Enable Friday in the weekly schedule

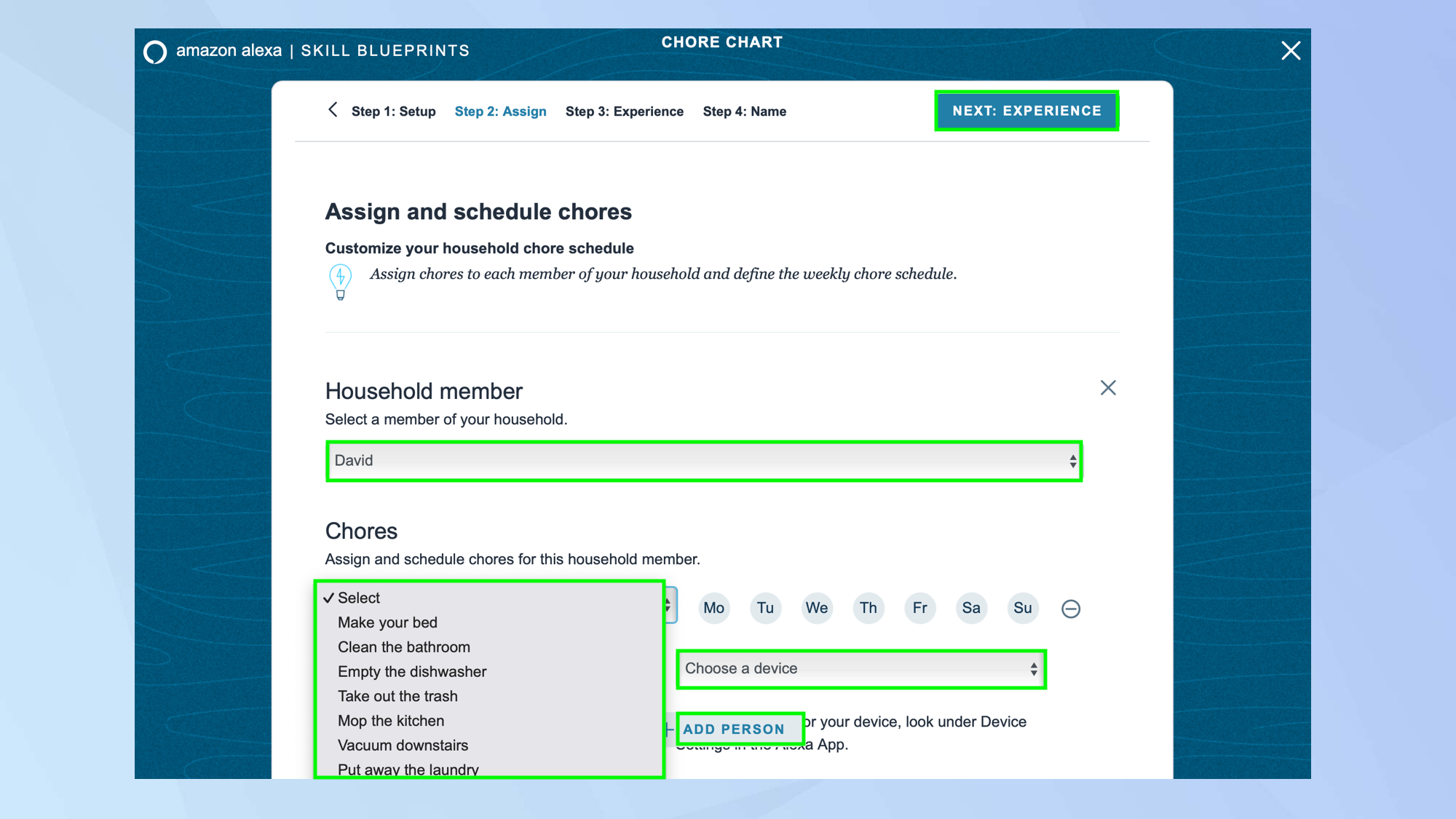pos(919,608)
